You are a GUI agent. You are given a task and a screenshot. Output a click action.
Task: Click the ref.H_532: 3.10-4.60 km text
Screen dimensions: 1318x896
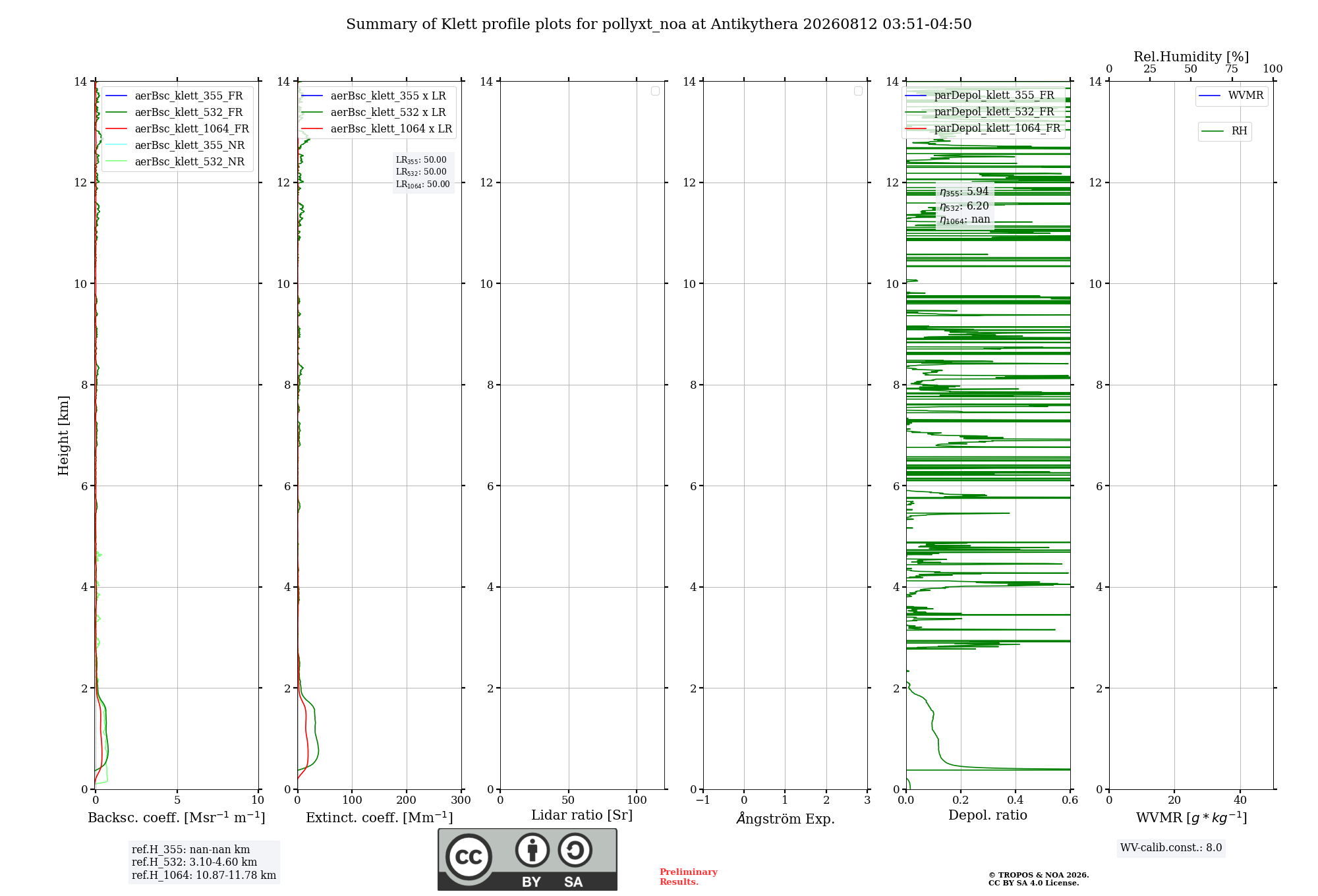pyautogui.click(x=194, y=862)
